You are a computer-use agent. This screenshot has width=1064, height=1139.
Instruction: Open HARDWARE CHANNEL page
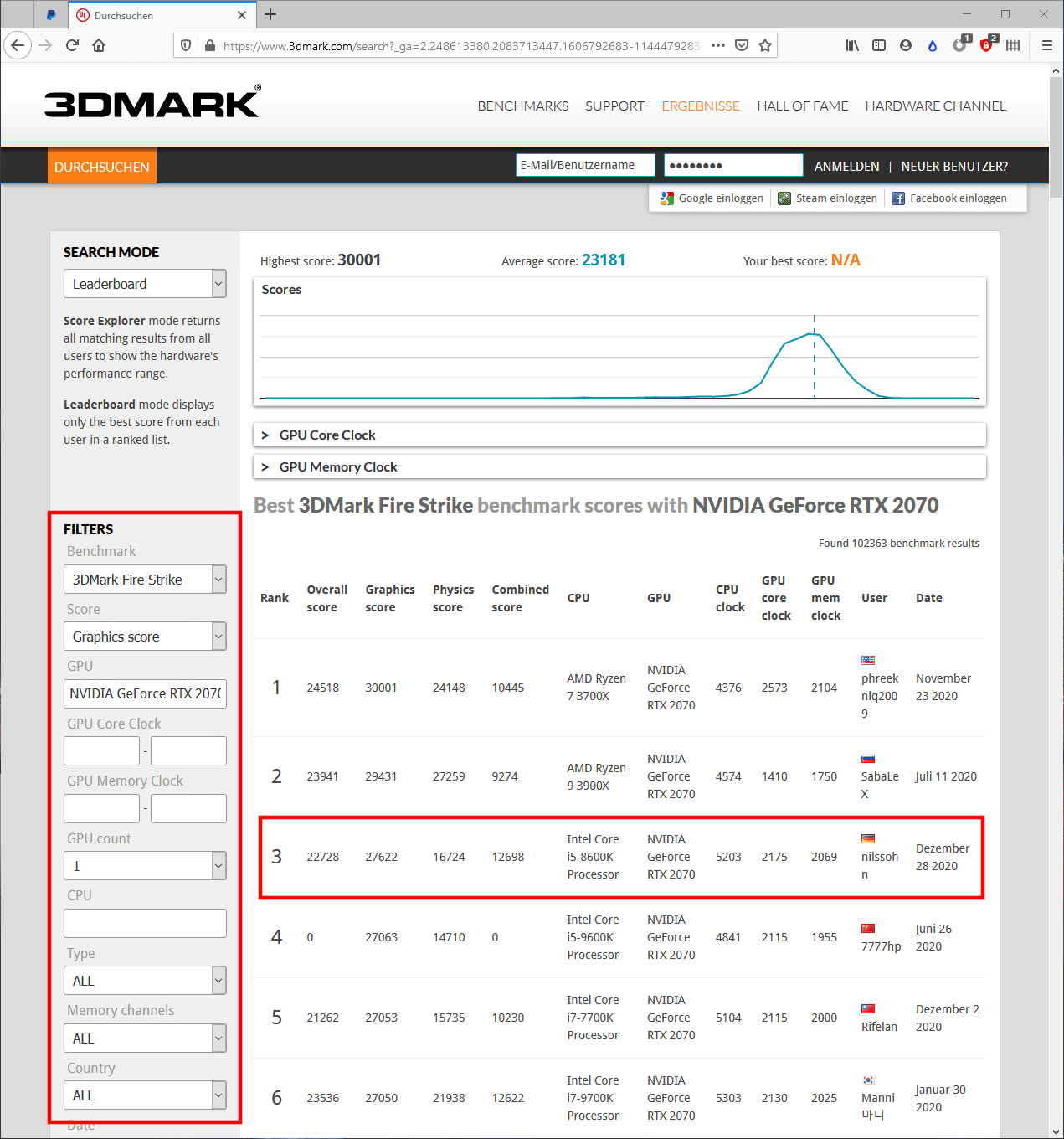(936, 106)
